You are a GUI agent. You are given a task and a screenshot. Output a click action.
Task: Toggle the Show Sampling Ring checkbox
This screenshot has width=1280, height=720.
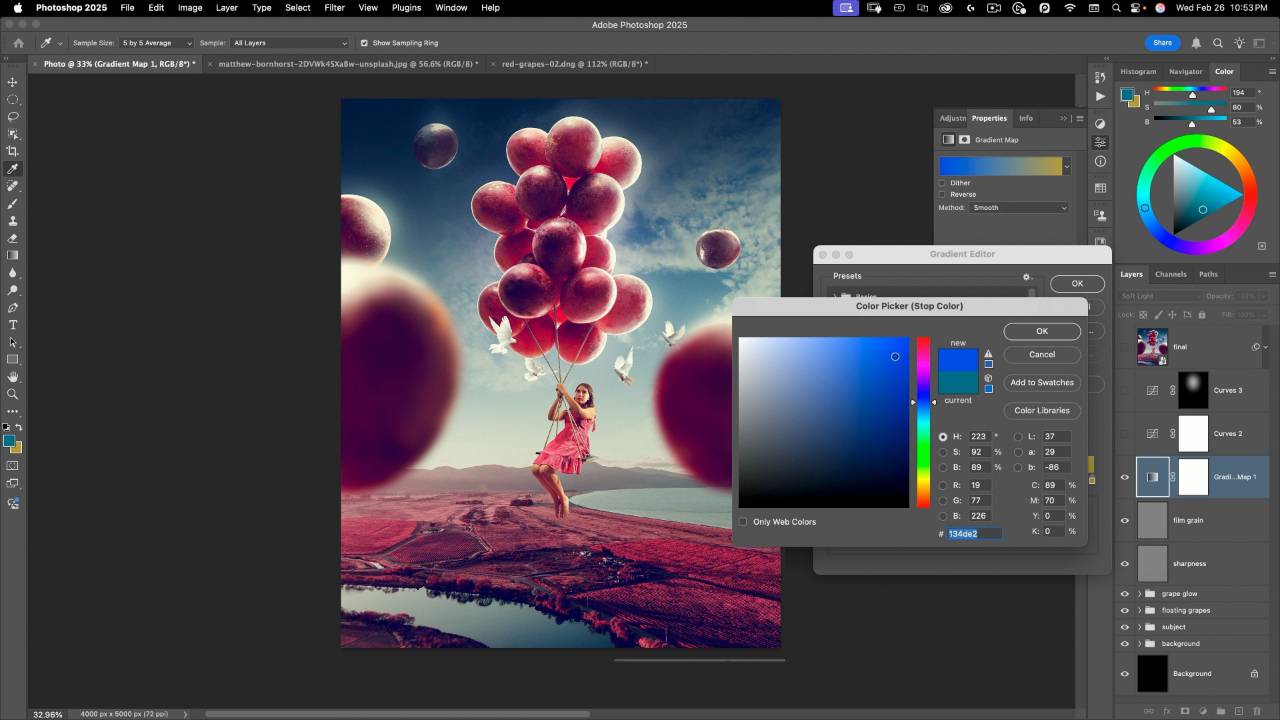363,43
